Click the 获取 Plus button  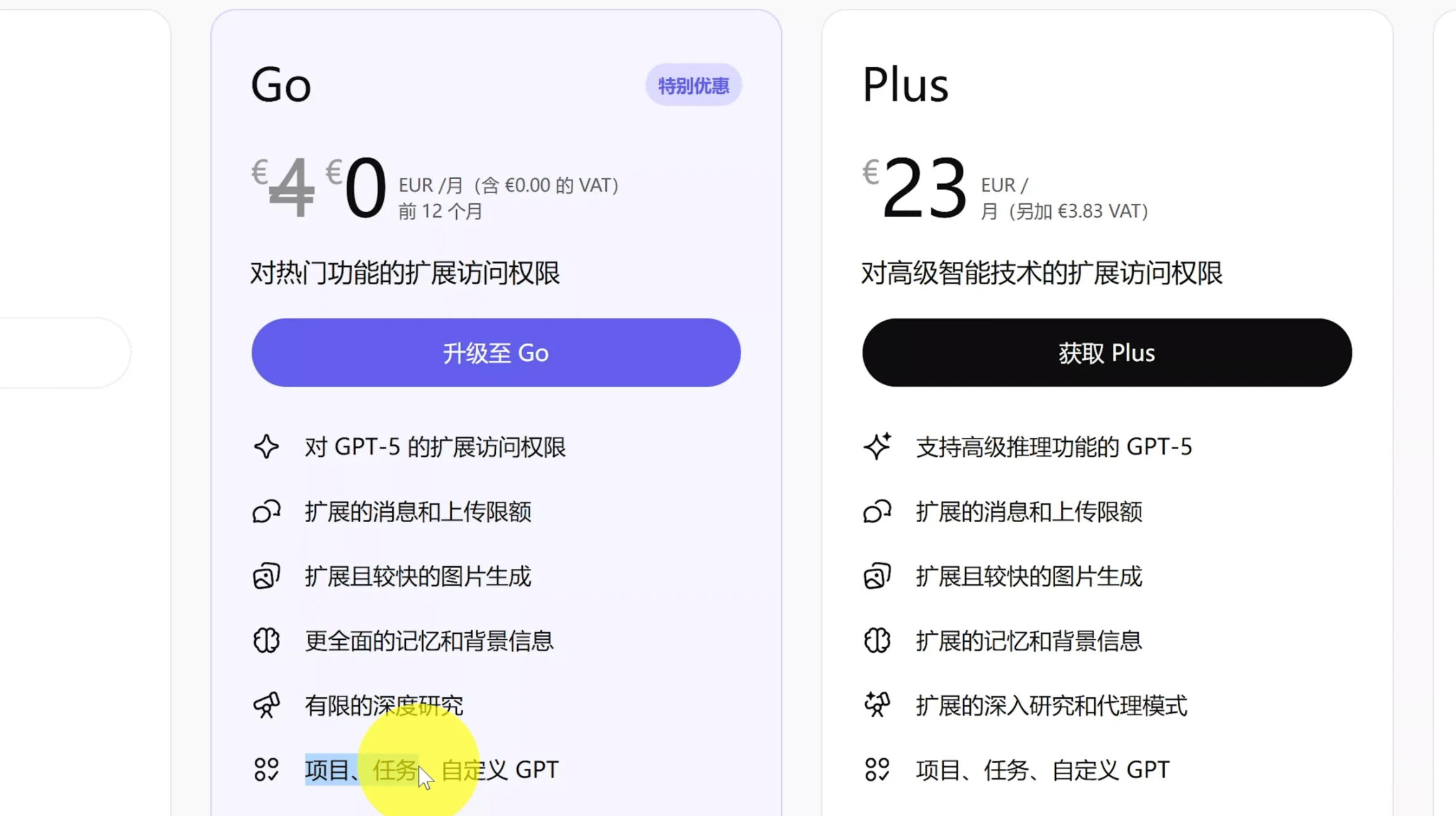tap(1106, 353)
